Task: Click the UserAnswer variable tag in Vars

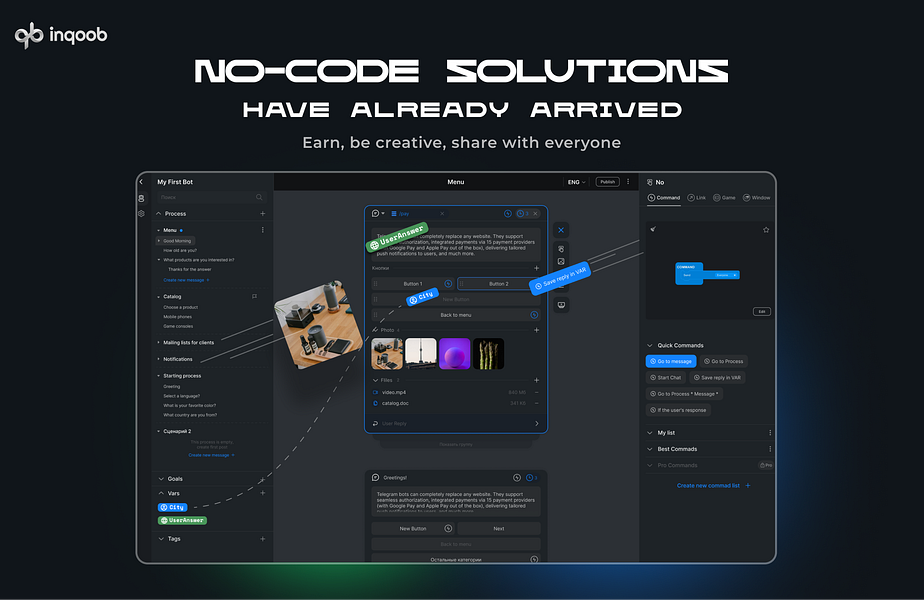Action: point(182,520)
